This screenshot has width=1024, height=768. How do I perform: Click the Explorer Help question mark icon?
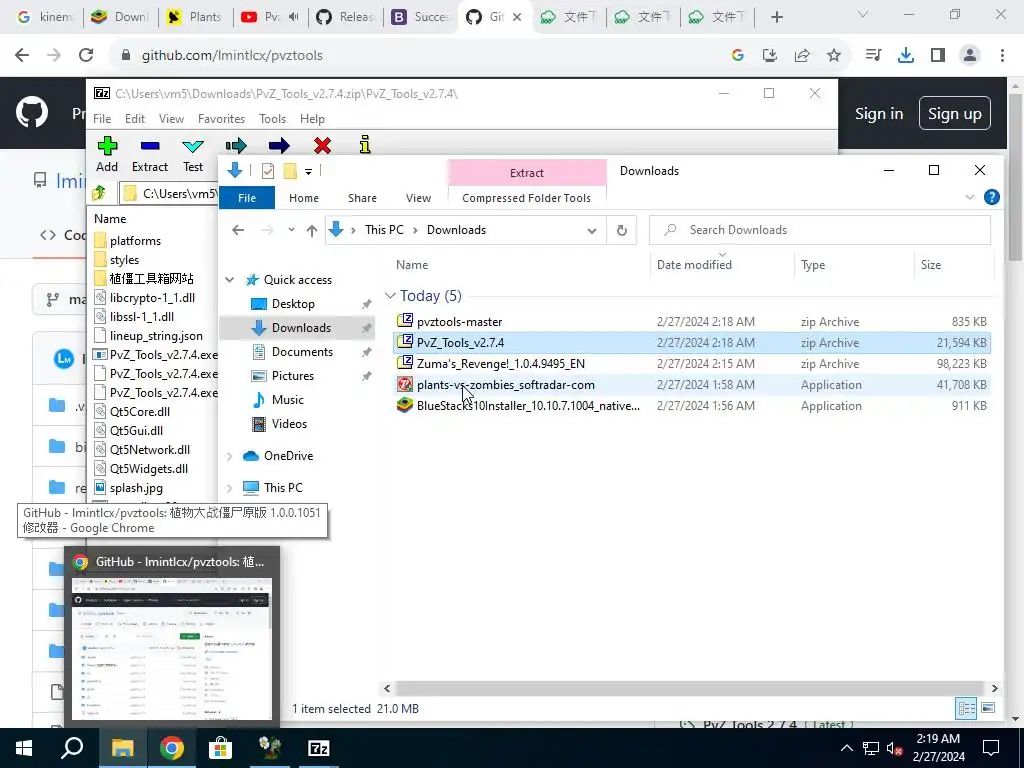click(991, 197)
